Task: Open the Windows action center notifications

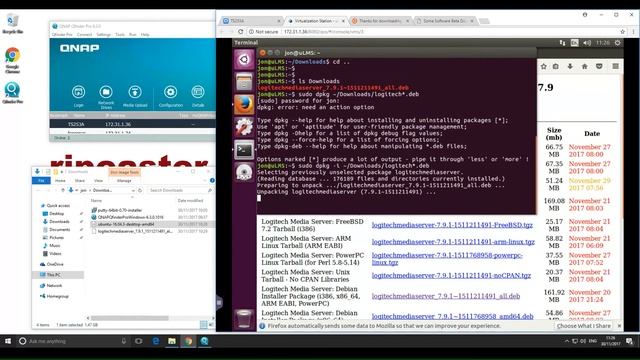Action: [629, 341]
